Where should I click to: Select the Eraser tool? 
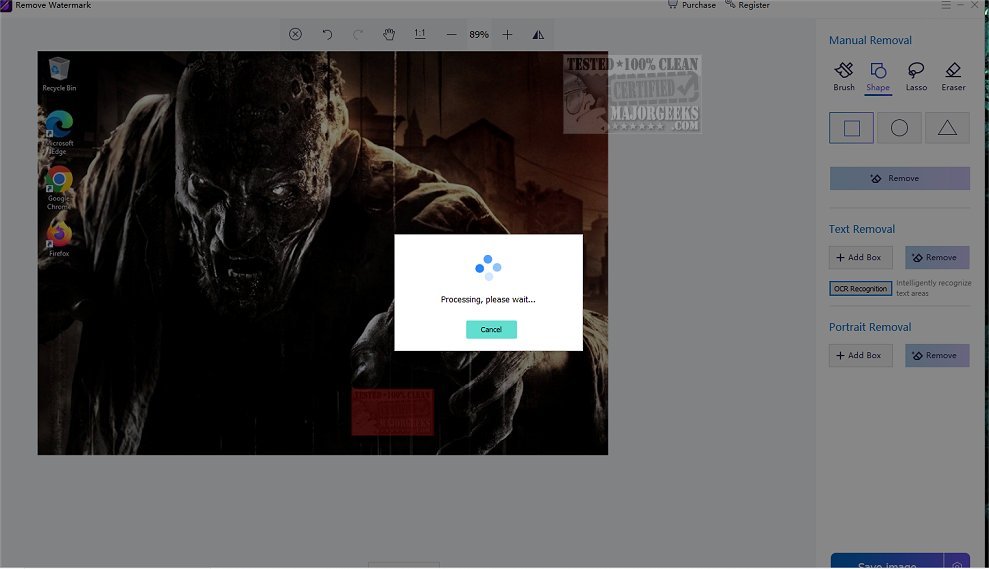tap(953, 77)
